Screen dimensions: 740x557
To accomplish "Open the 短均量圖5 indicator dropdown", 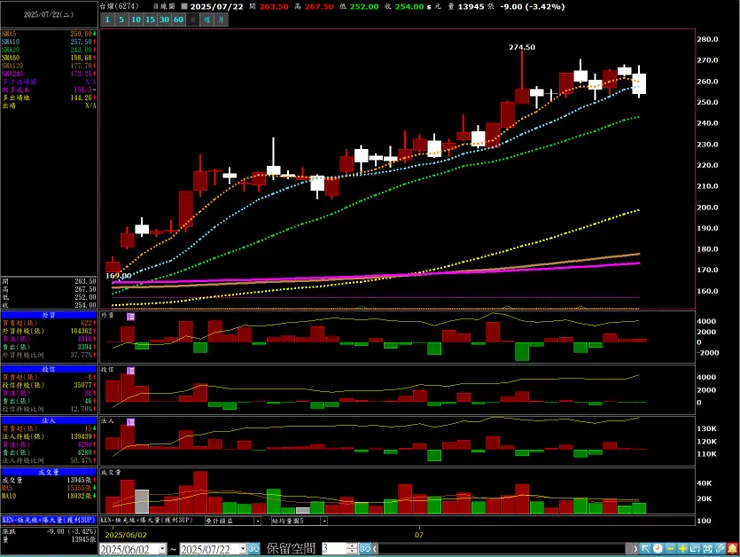I will 324,521.
